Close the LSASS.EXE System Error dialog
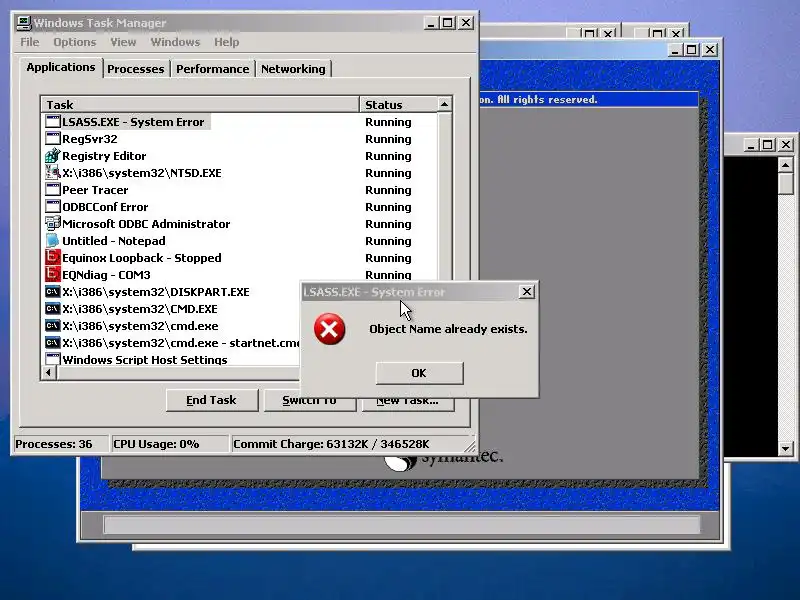The image size is (800, 600). click(527, 291)
